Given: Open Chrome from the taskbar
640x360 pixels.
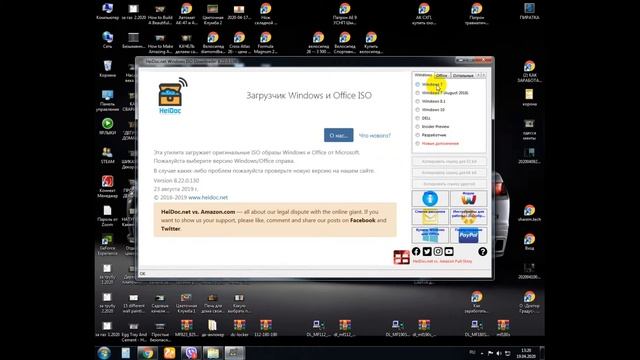Looking at the screenshot, I should (147, 353).
